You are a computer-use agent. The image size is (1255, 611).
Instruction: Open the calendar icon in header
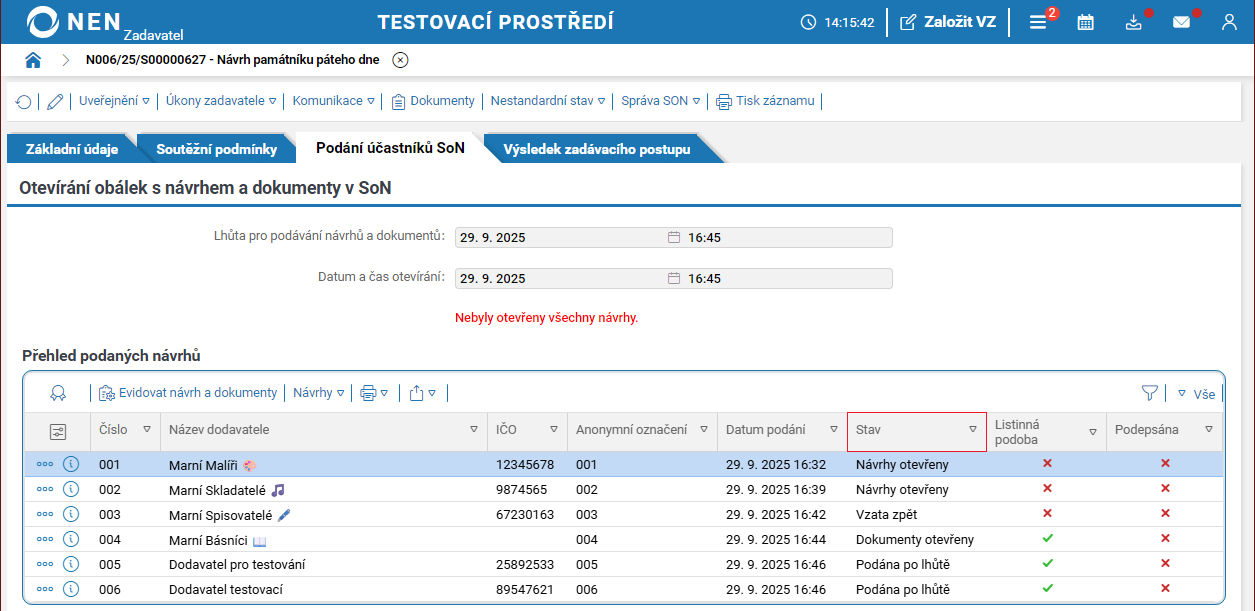pyautogui.click(x=1085, y=22)
